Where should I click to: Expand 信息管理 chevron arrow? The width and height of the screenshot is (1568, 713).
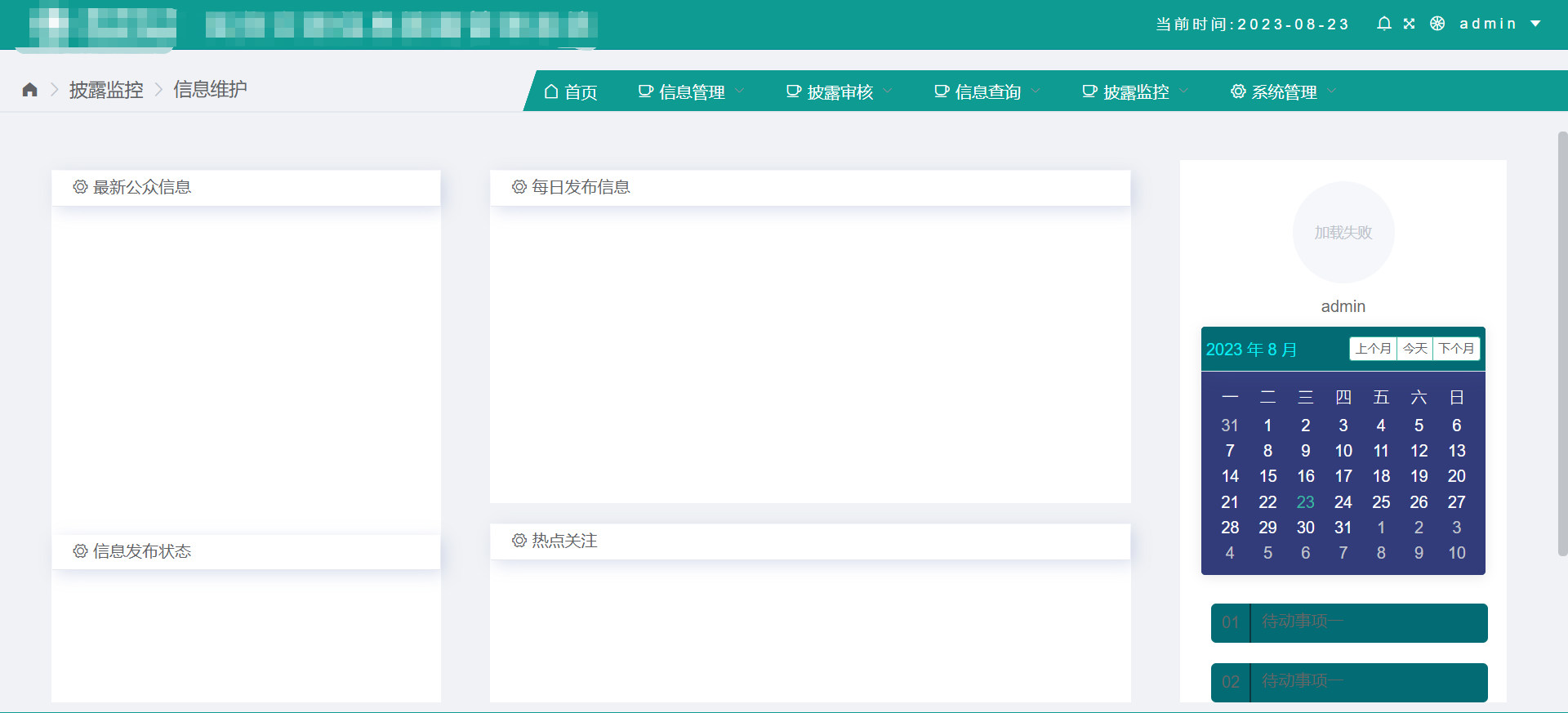[x=740, y=91]
